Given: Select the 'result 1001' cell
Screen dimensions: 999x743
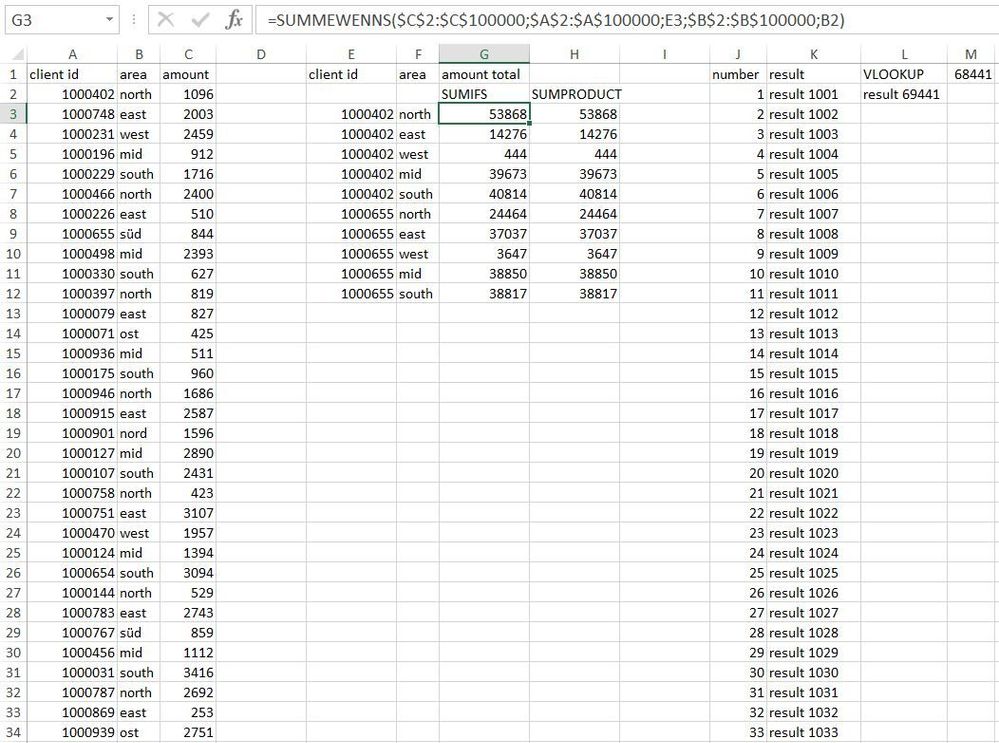Looking at the screenshot, I should pyautogui.click(x=814, y=94).
